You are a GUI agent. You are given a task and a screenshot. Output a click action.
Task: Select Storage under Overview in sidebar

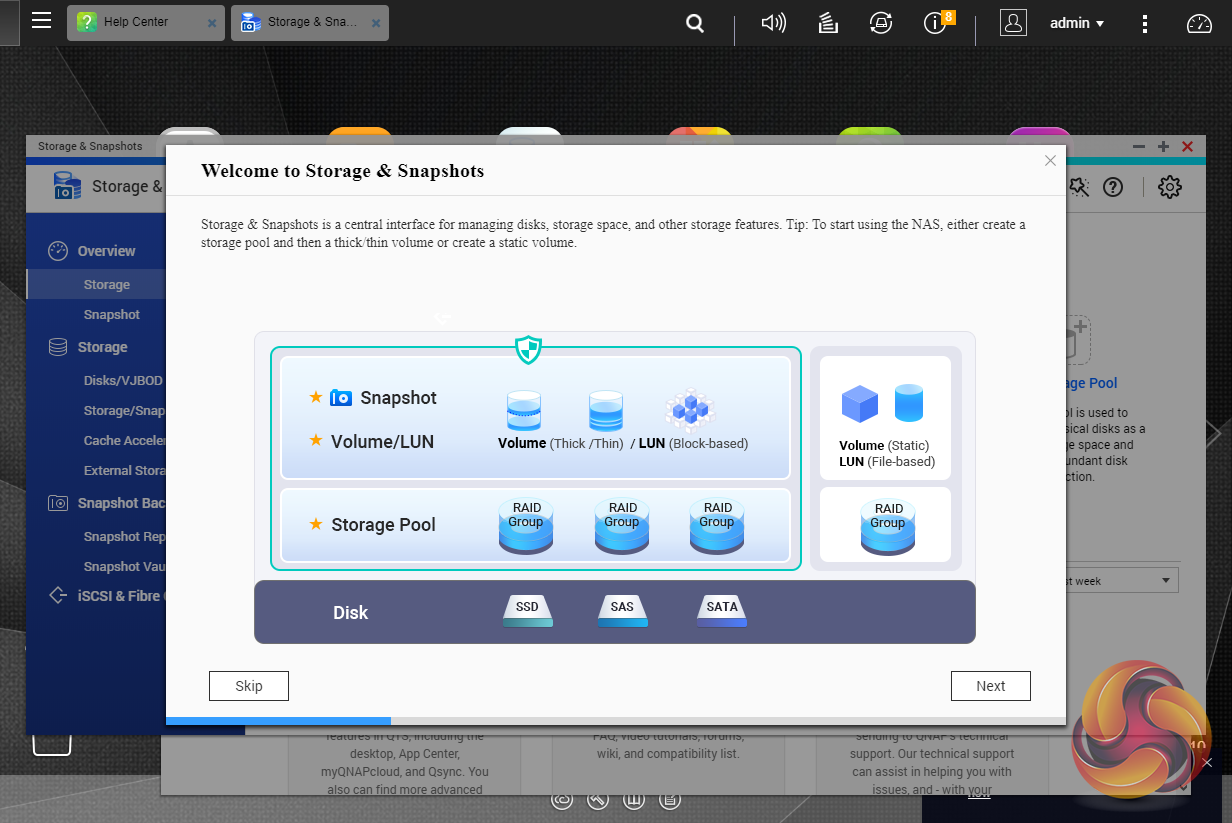(107, 285)
